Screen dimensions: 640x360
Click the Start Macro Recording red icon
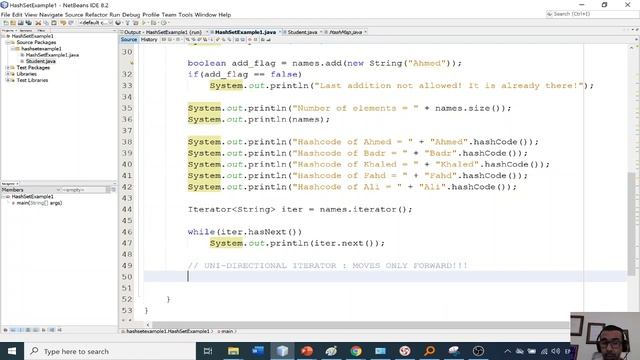click(250, 40)
